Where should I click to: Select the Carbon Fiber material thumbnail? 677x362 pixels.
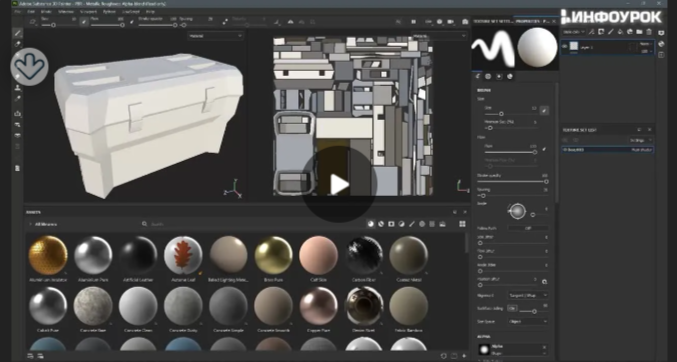click(365, 255)
